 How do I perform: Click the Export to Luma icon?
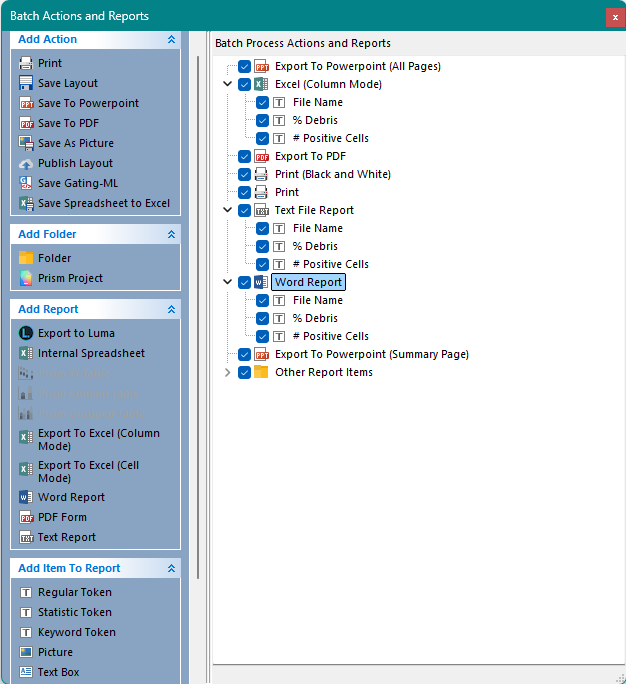pos(26,333)
